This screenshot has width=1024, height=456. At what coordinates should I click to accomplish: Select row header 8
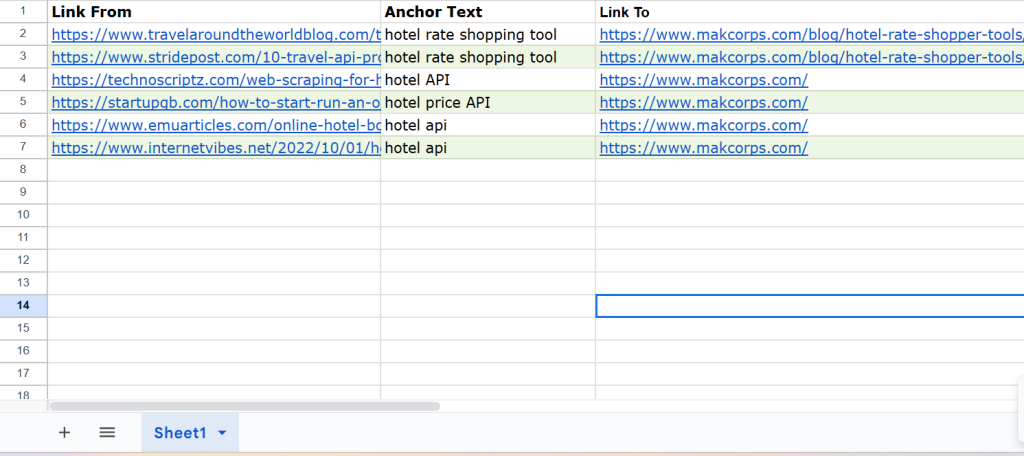pyautogui.click(x=24, y=170)
